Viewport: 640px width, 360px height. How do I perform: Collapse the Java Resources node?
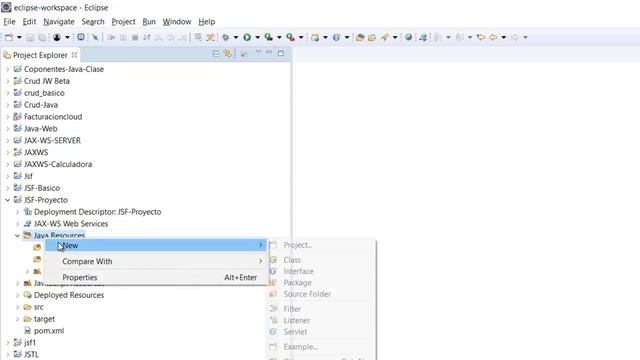pos(17,236)
